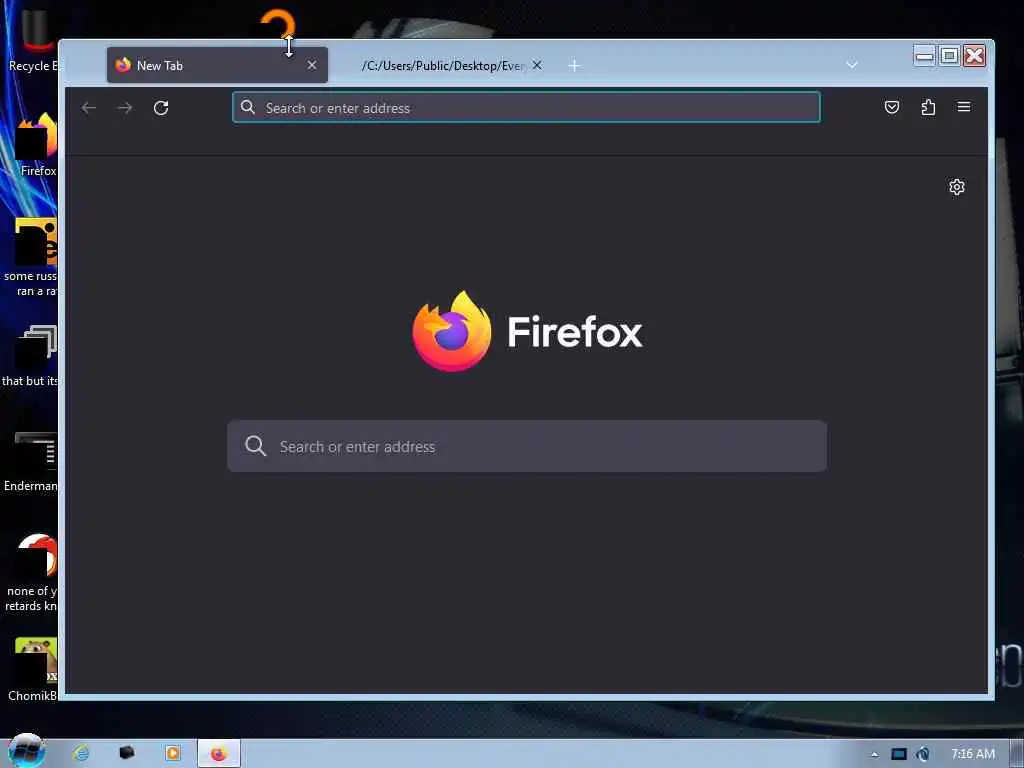Open a new tab with plus button
1024x768 pixels.
(574, 65)
